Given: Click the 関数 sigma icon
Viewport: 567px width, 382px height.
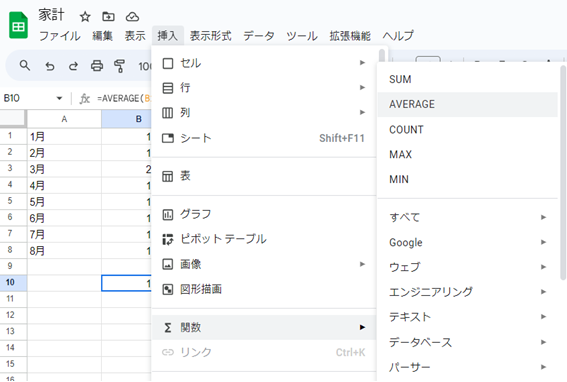Looking at the screenshot, I should click(x=168, y=327).
